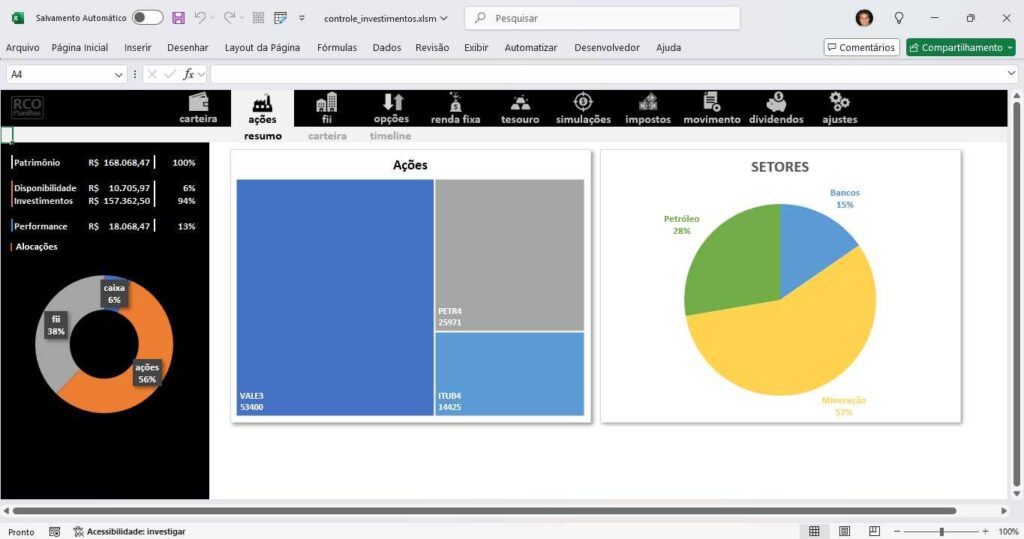Click the RCO Planilhas logo
The width and height of the screenshot is (1024, 539).
click(x=27, y=107)
